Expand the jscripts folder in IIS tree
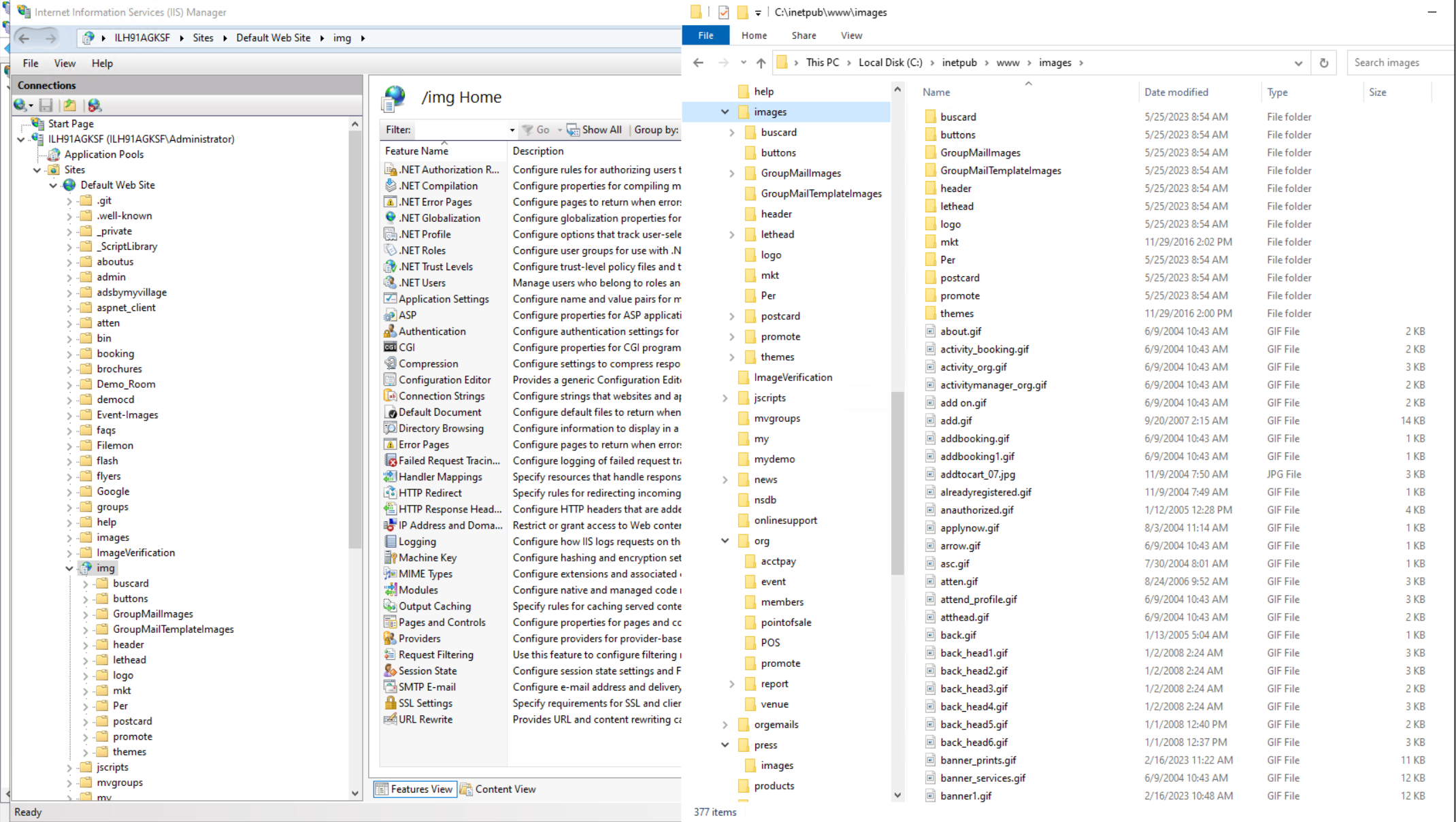The width and height of the screenshot is (1456, 822). (x=69, y=768)
